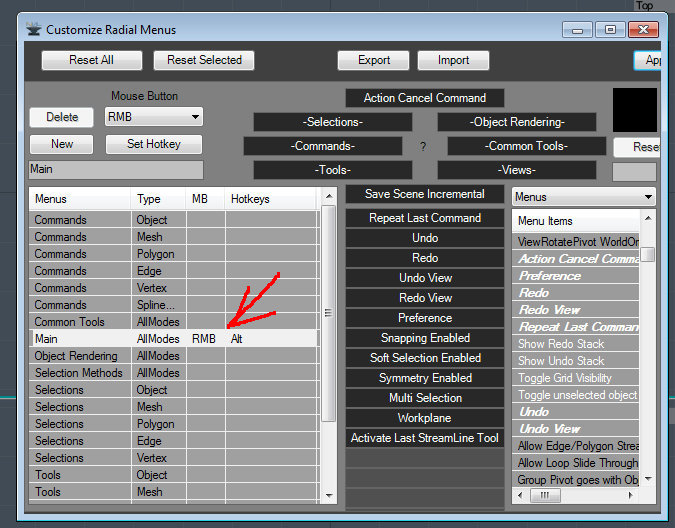
Task: Create a New menu
Action: [62, 144]
